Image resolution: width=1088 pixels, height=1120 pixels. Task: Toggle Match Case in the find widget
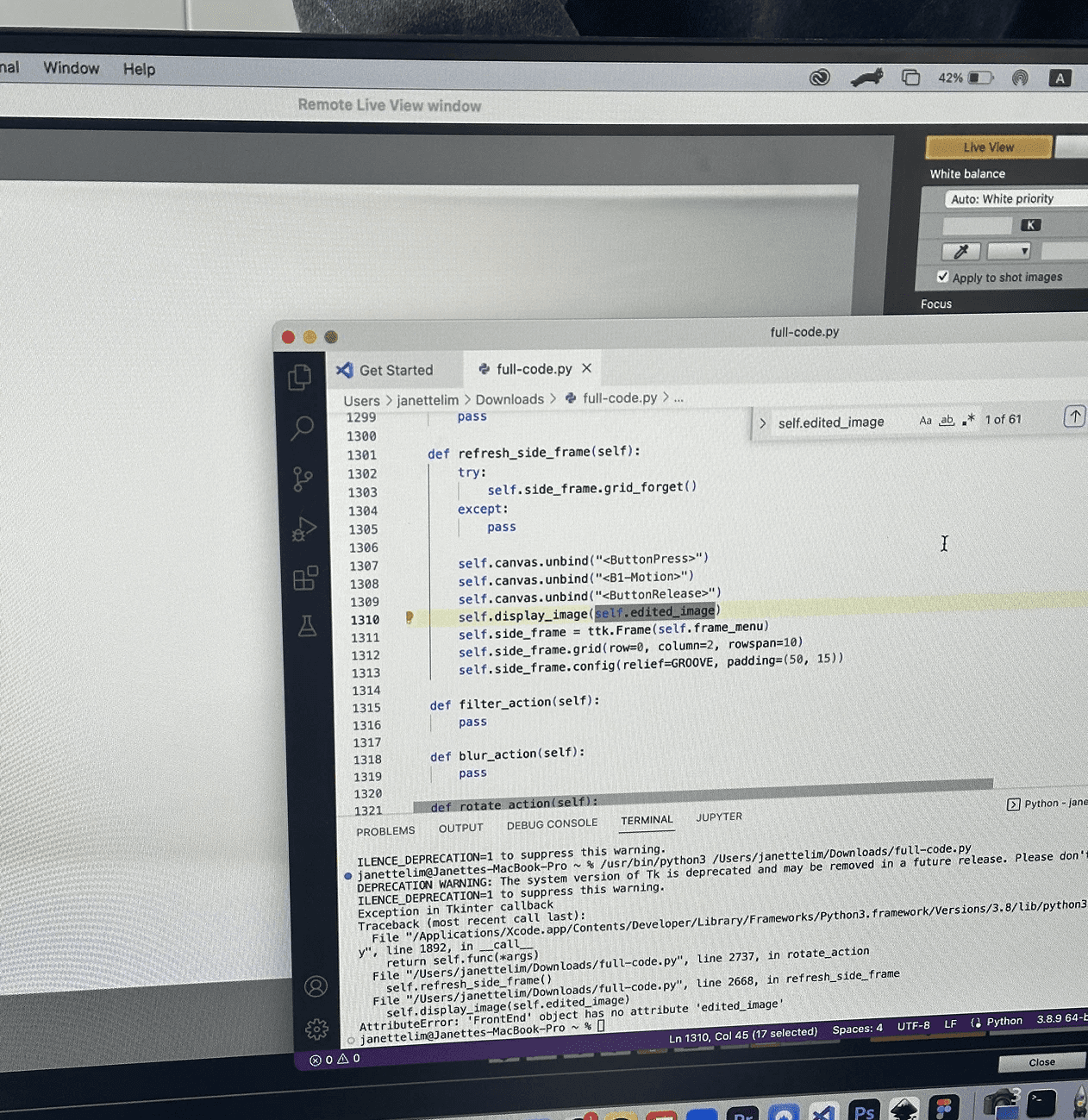(x=925, y=421)
